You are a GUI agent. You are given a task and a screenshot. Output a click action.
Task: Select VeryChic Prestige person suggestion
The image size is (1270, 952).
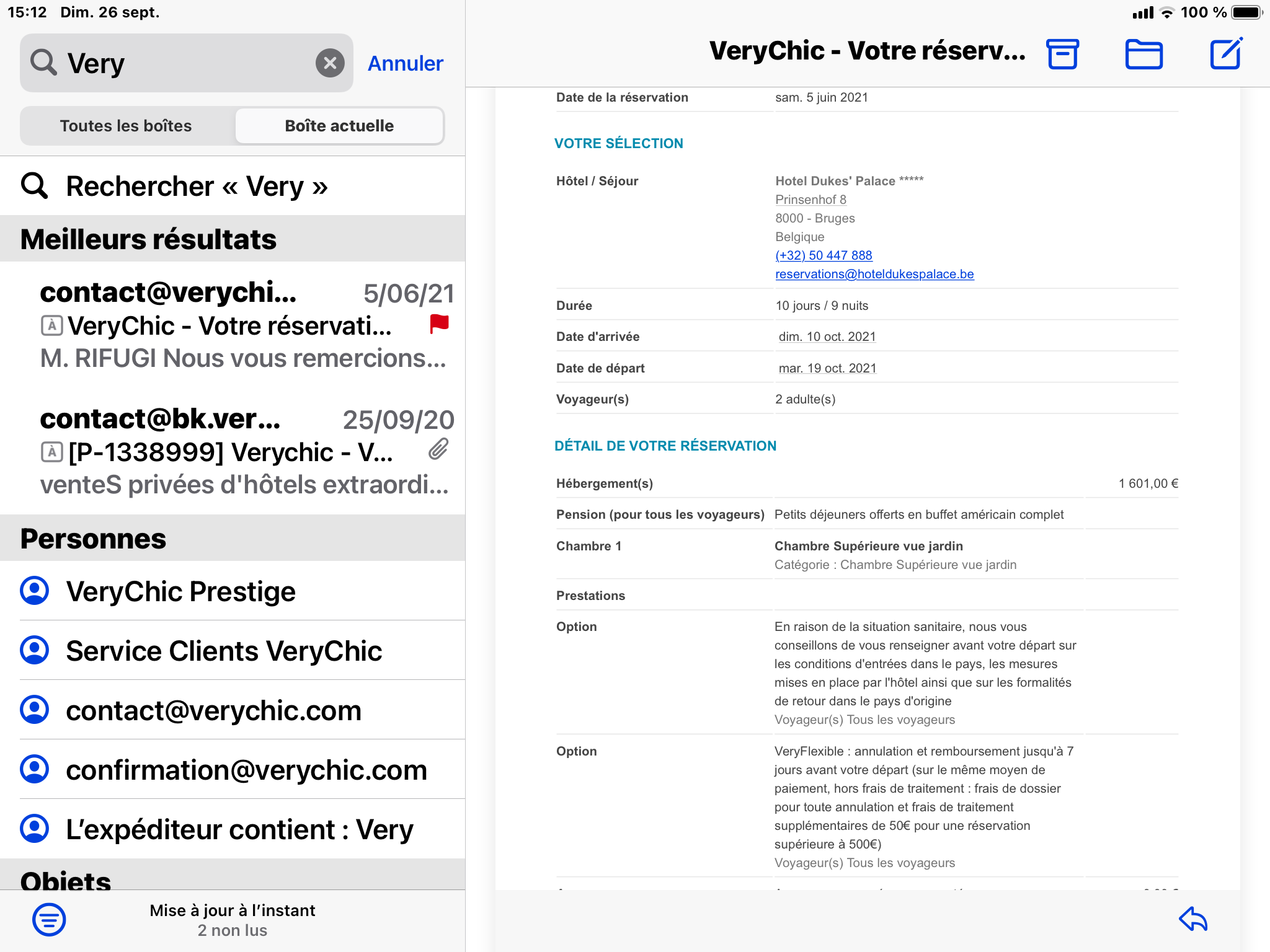(x=180, y=591)
